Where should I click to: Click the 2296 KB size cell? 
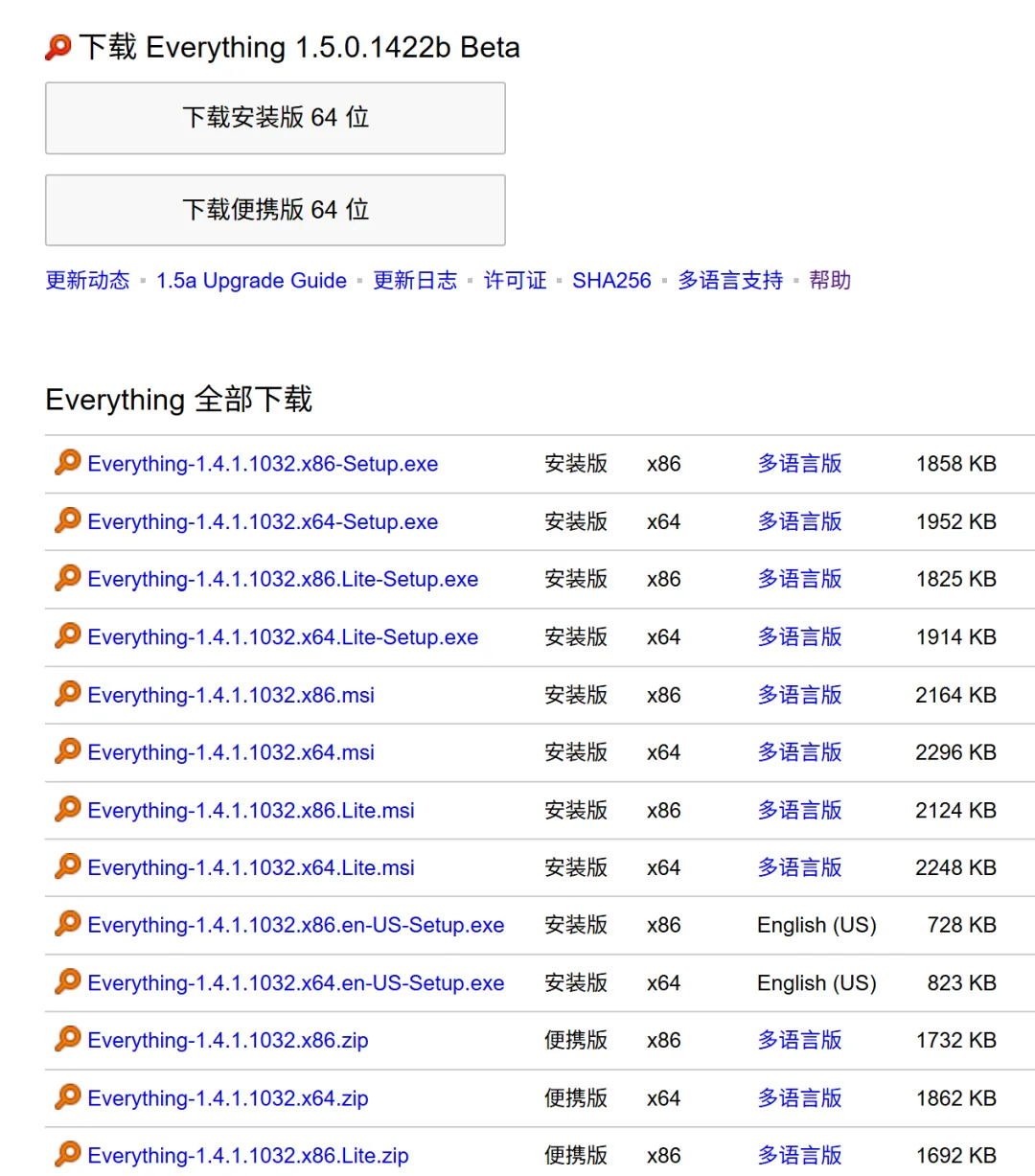point(956,752)
